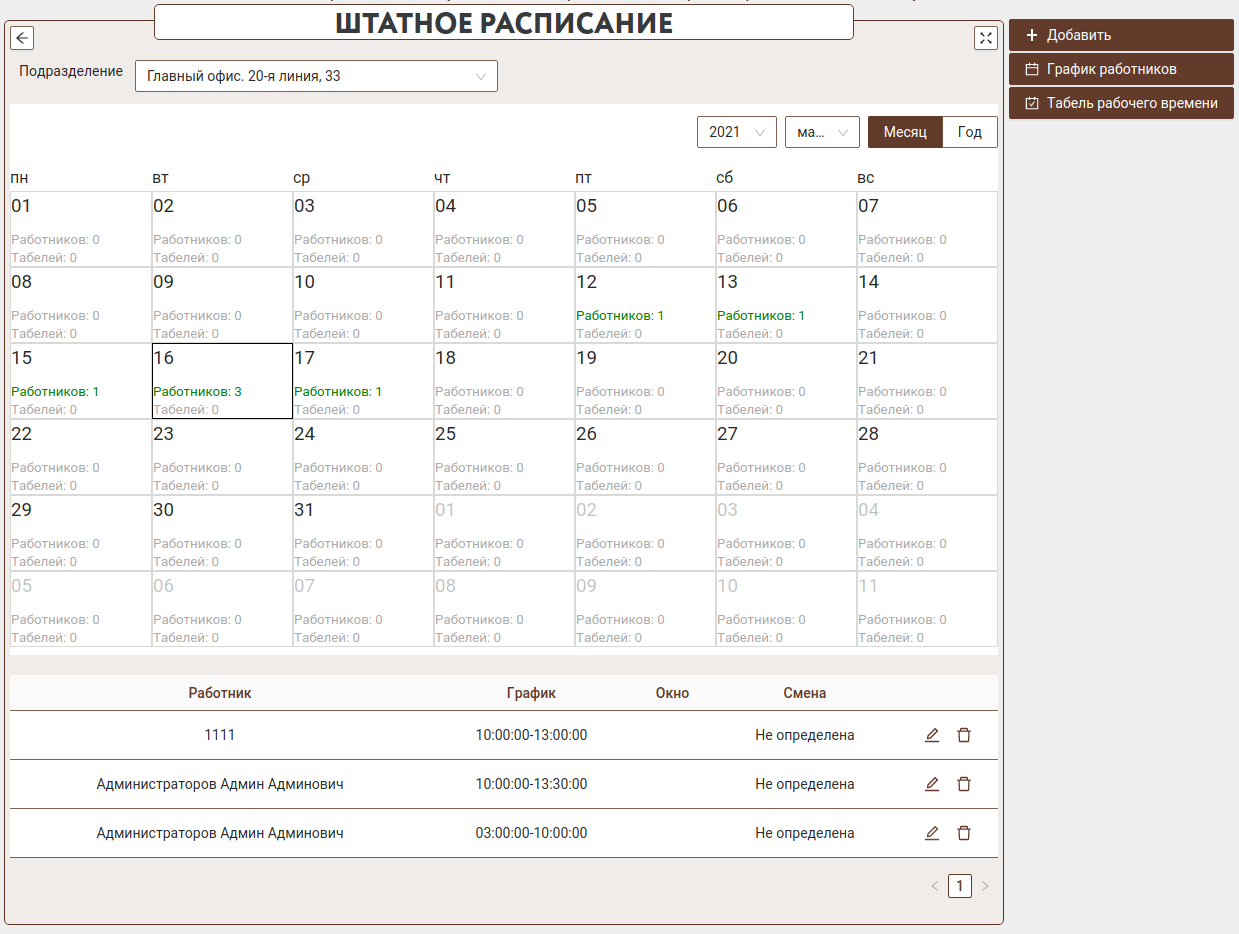
Task: Switch calendar to Месяц view
Action: [905, 132]
